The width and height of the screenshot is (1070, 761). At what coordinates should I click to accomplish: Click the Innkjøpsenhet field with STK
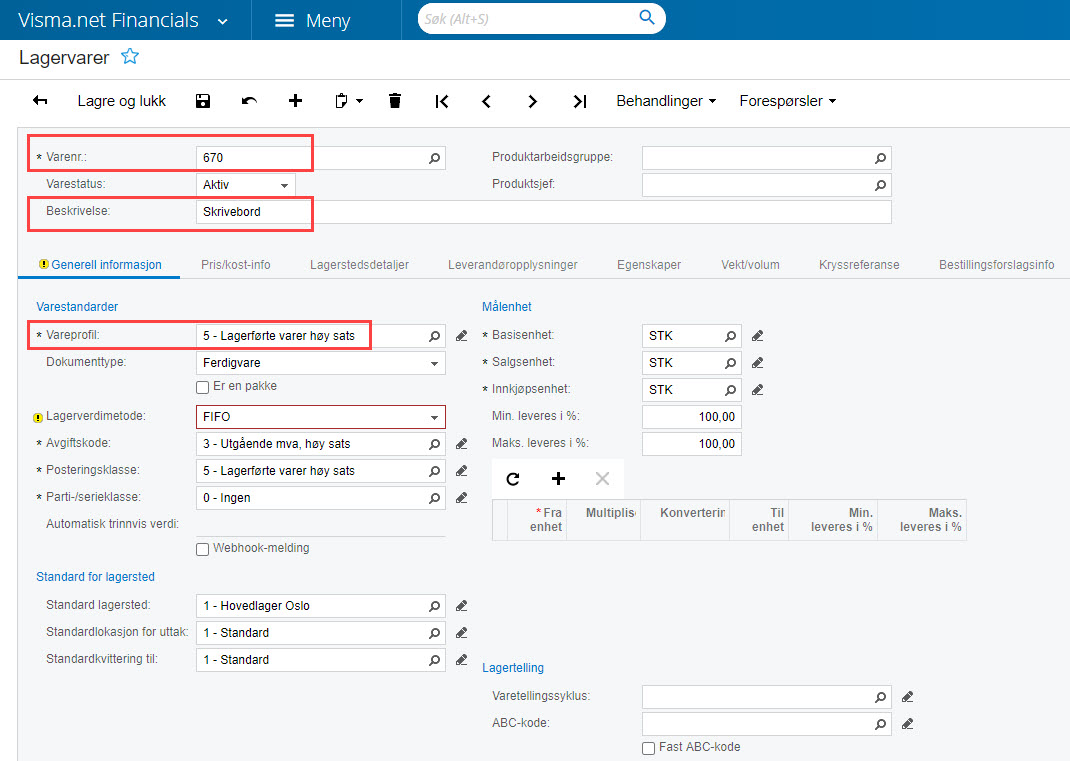tap(691, 390)
